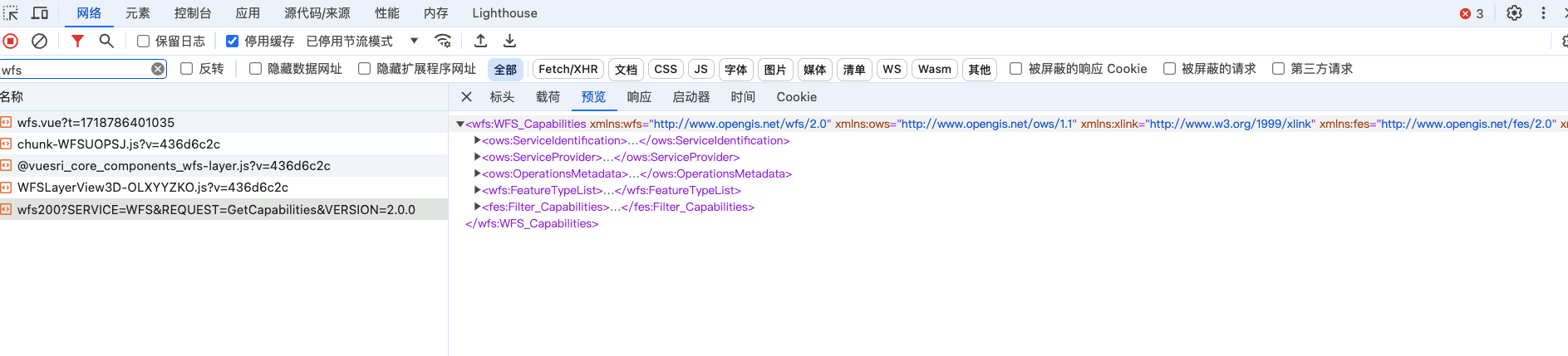Image resolution: width=1568 pixels, height=356 pixels.
Task: Expand the ows:OperationsMetadata node
Action: point(477,173)
